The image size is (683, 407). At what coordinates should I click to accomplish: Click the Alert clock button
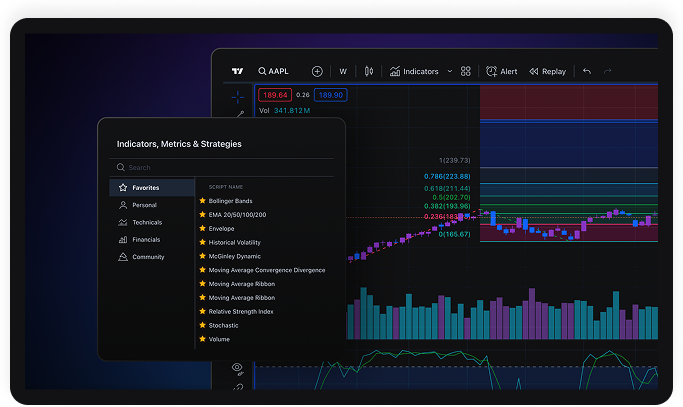click(x=502, y=71)
